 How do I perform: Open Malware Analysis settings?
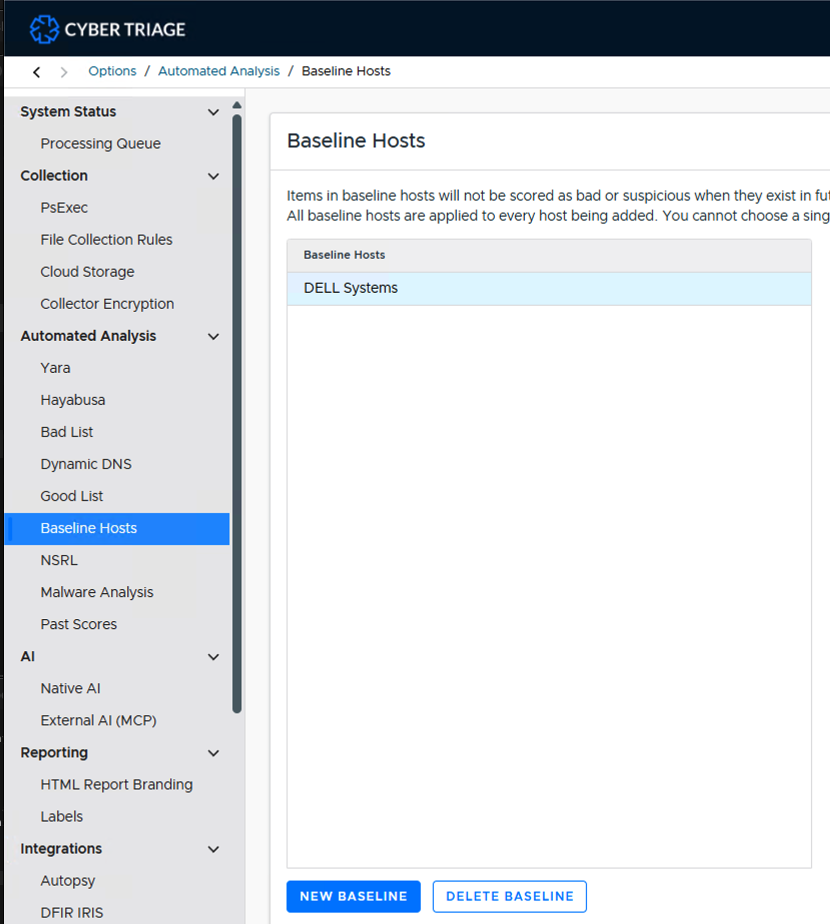click(97, 592)
